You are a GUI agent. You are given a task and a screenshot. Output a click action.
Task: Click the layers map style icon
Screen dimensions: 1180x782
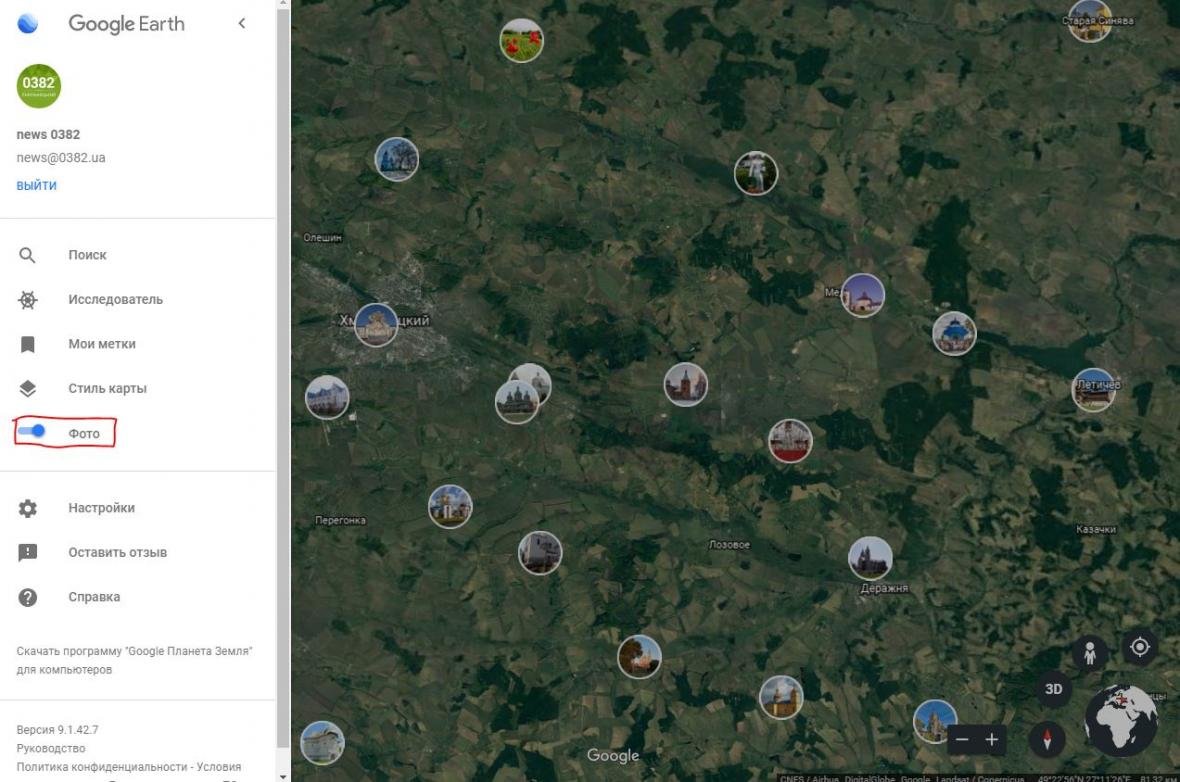[x=28, y=388]
